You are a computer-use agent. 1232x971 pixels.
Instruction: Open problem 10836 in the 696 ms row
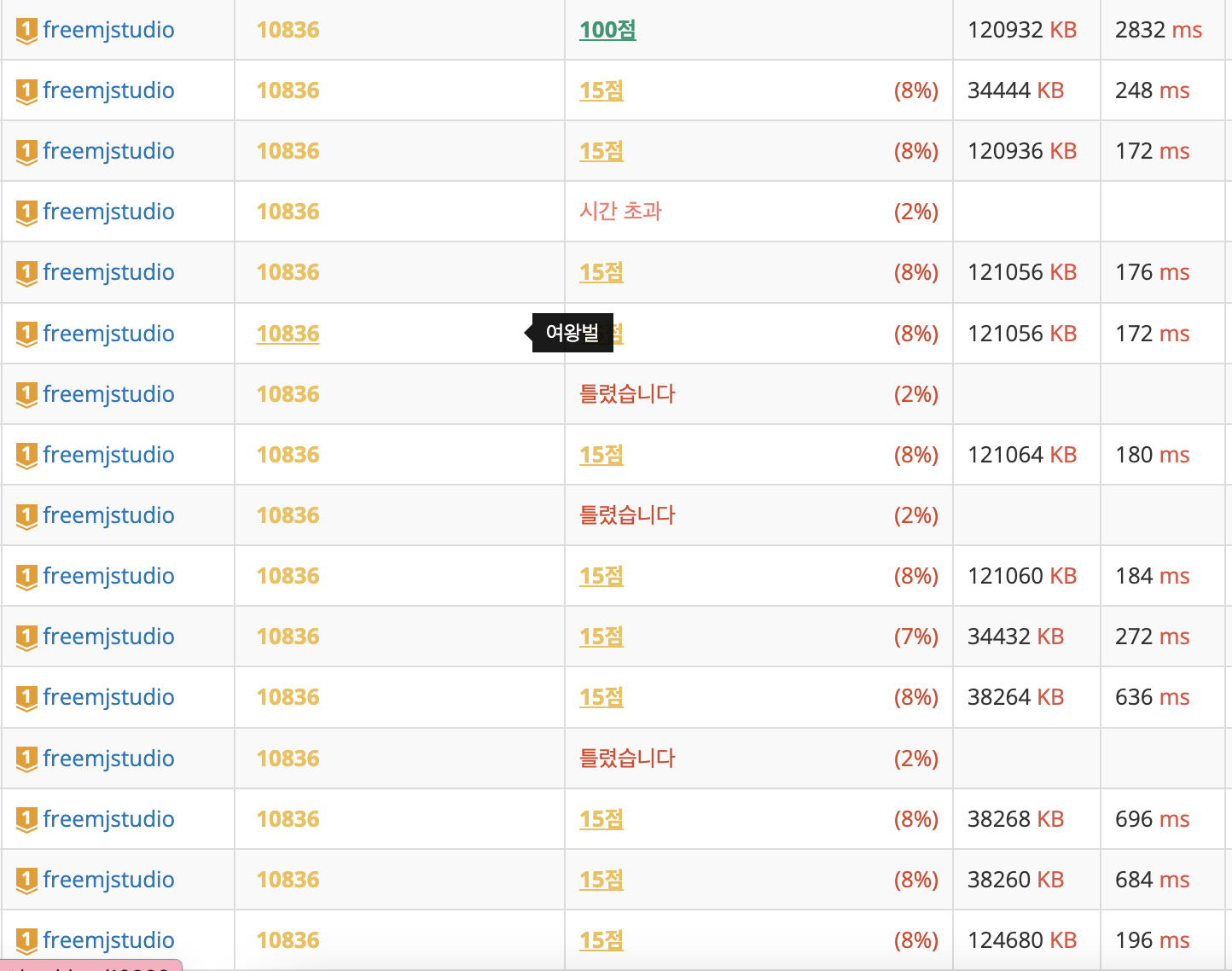point(288,819)
